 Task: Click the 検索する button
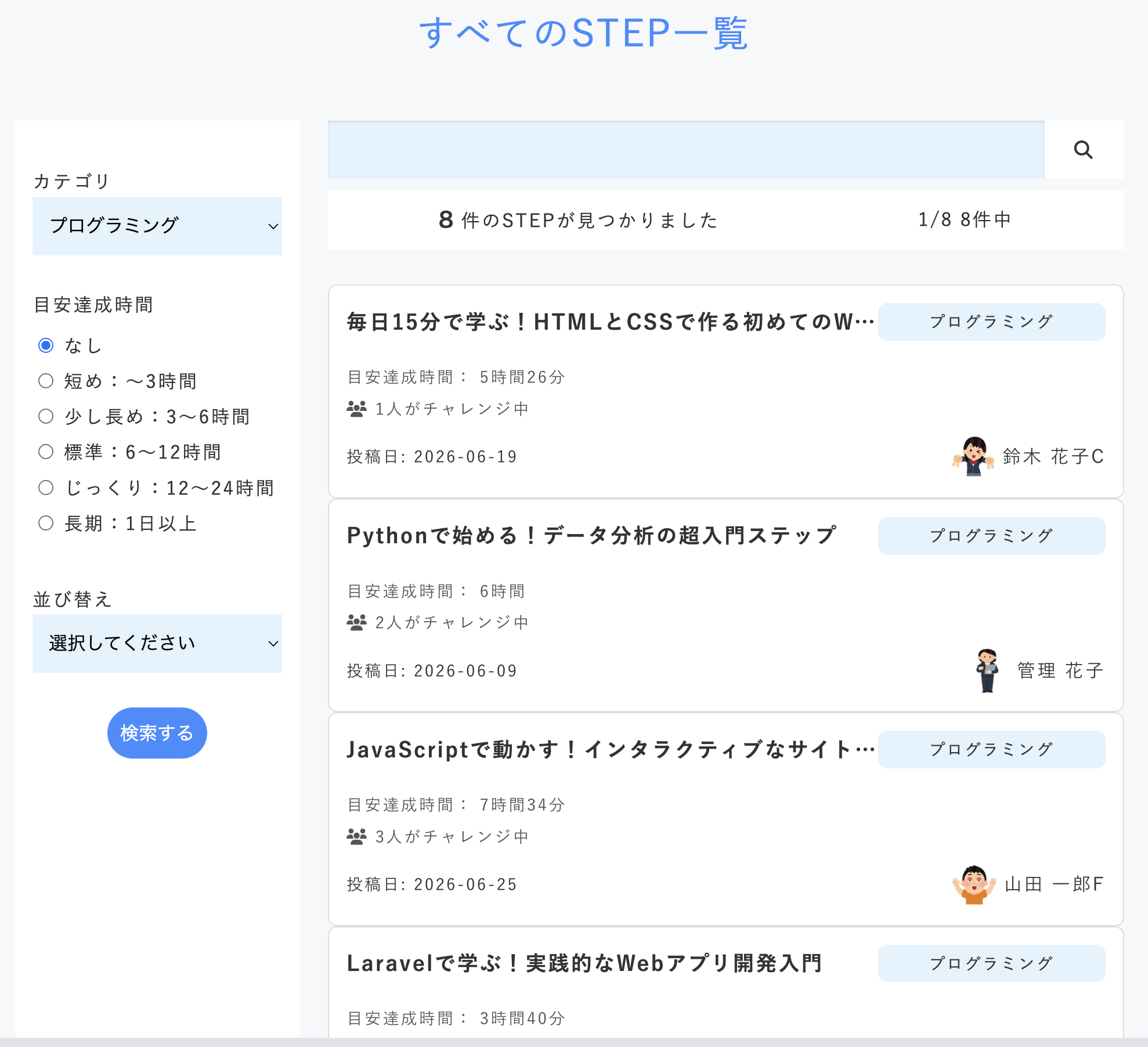[157, 732]
